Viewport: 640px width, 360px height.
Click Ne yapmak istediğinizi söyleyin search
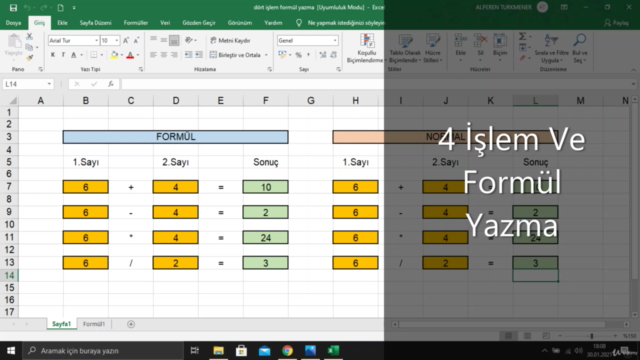pyautogui.click(x=345, y=23)
